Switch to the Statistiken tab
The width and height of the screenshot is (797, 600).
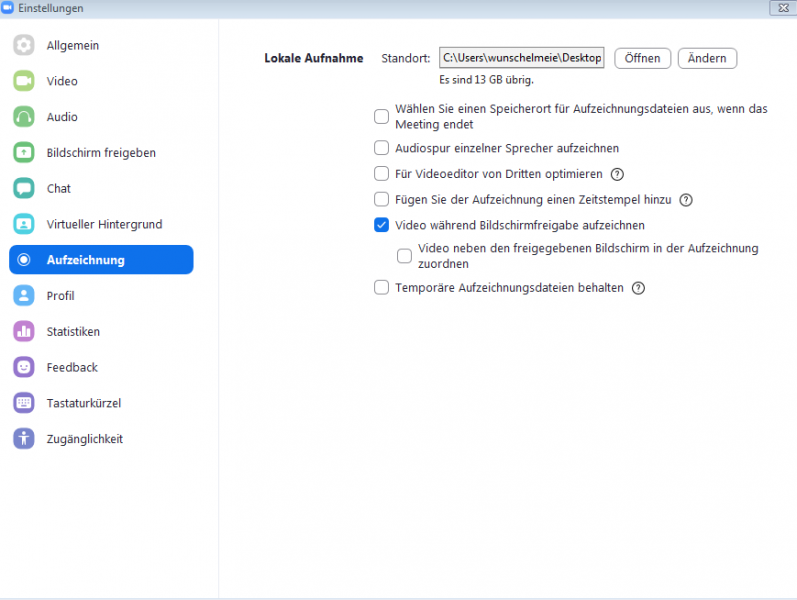[x=101, y=332]
